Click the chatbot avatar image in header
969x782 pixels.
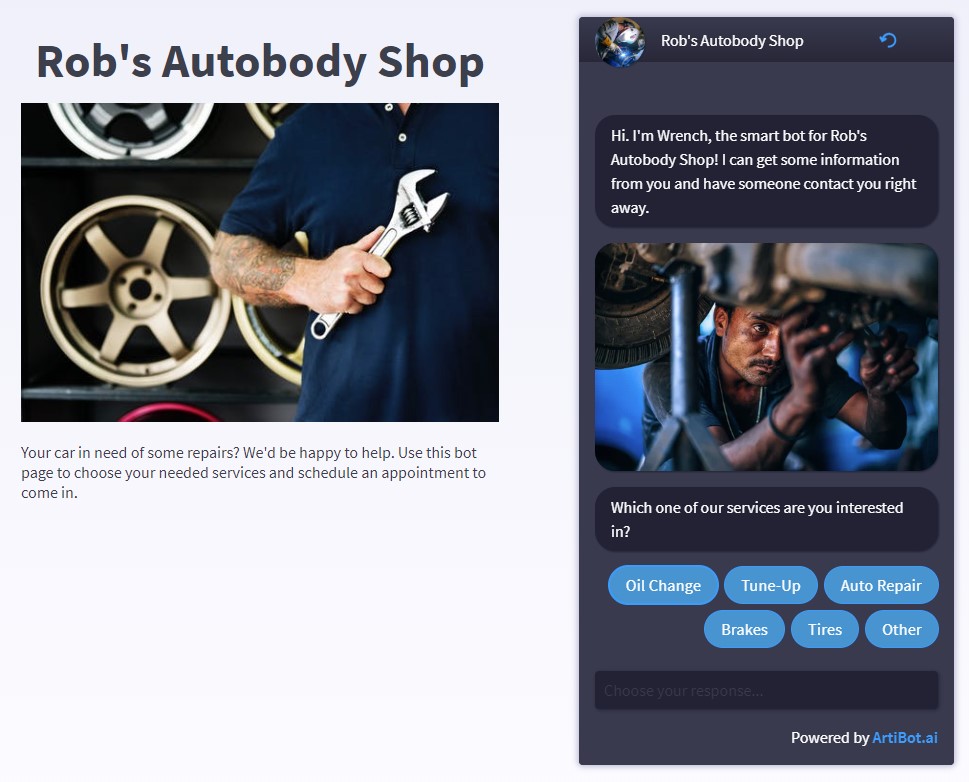620,41
